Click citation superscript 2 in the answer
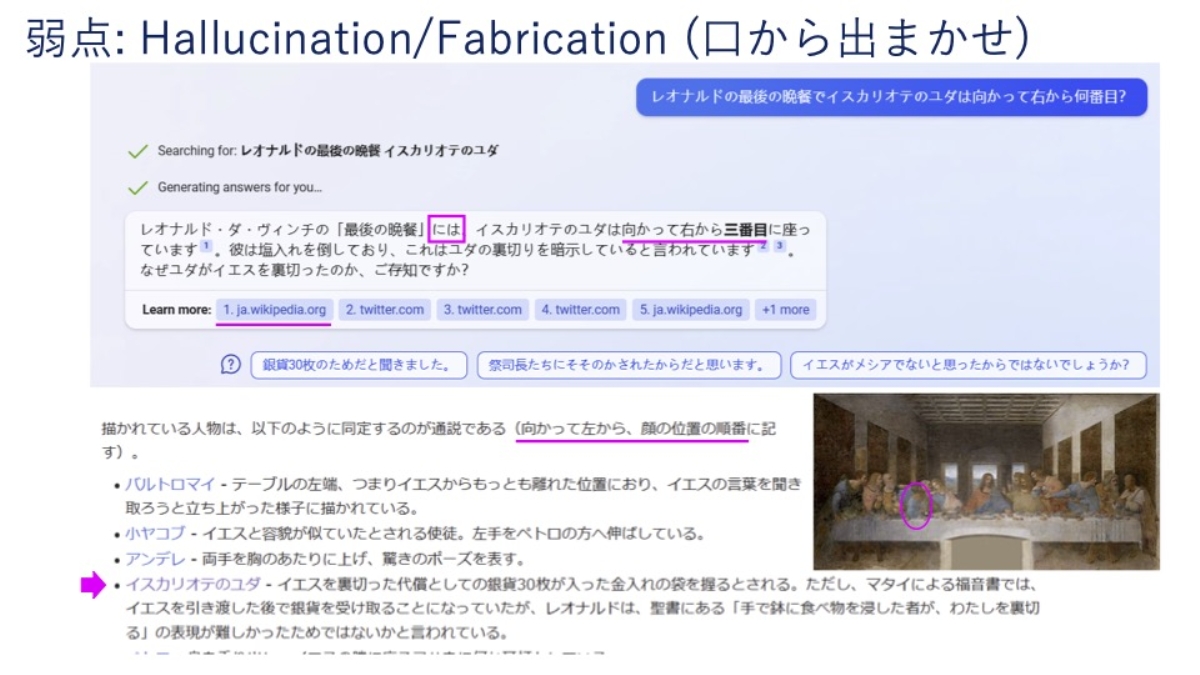This screenshot has height=675, width=1200. [761, 248]
